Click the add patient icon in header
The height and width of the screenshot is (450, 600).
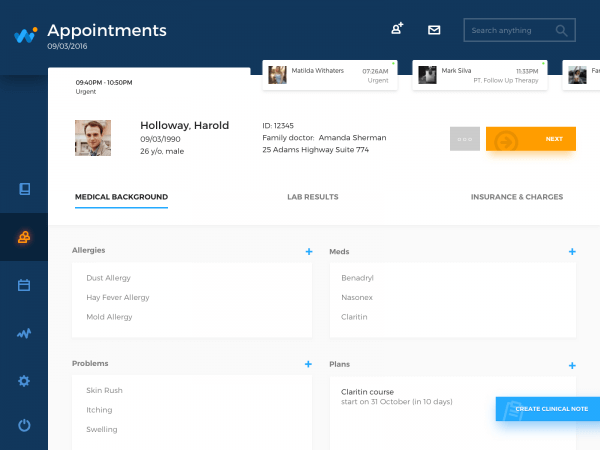pos(397,30)
